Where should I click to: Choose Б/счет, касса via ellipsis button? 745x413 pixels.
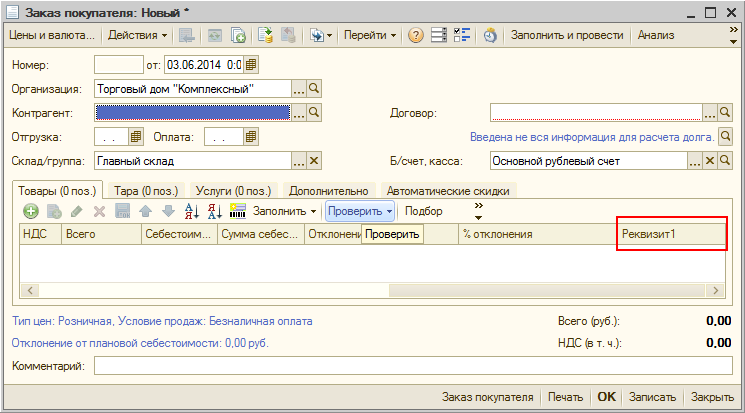[695, 161]
